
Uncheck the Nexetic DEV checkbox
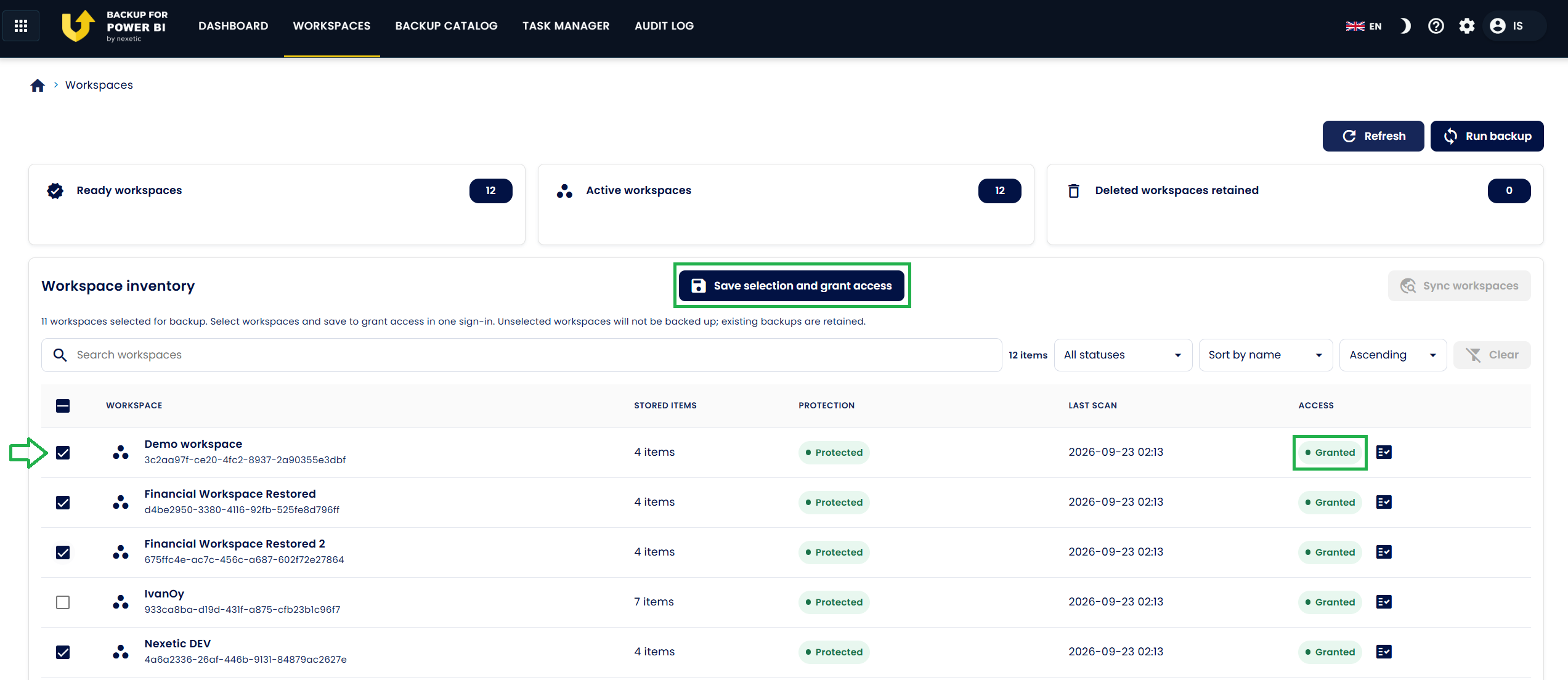pos(63,652)
